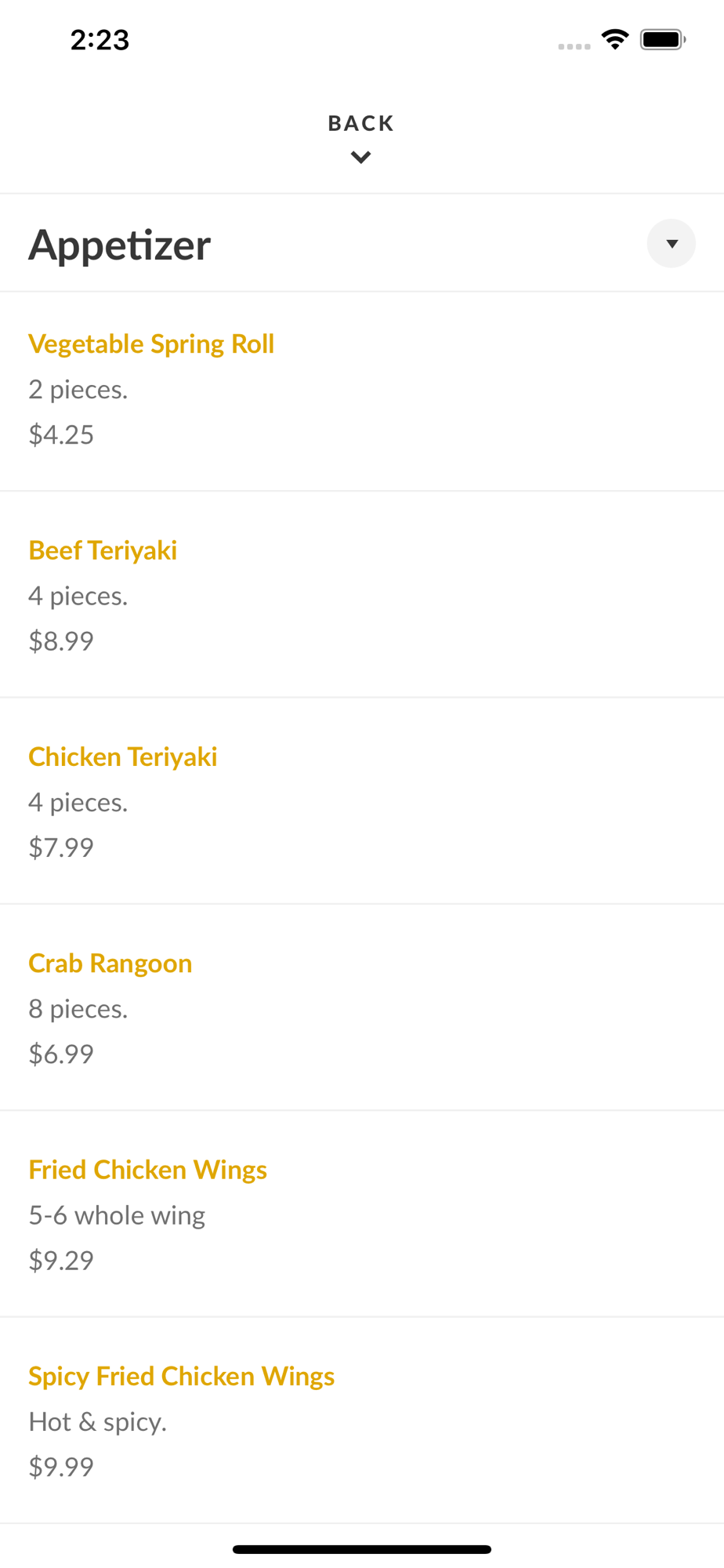The width and height of the screenshot is (724, 1568).
Task: Tap the battery indicator icon
Action: 662,39
